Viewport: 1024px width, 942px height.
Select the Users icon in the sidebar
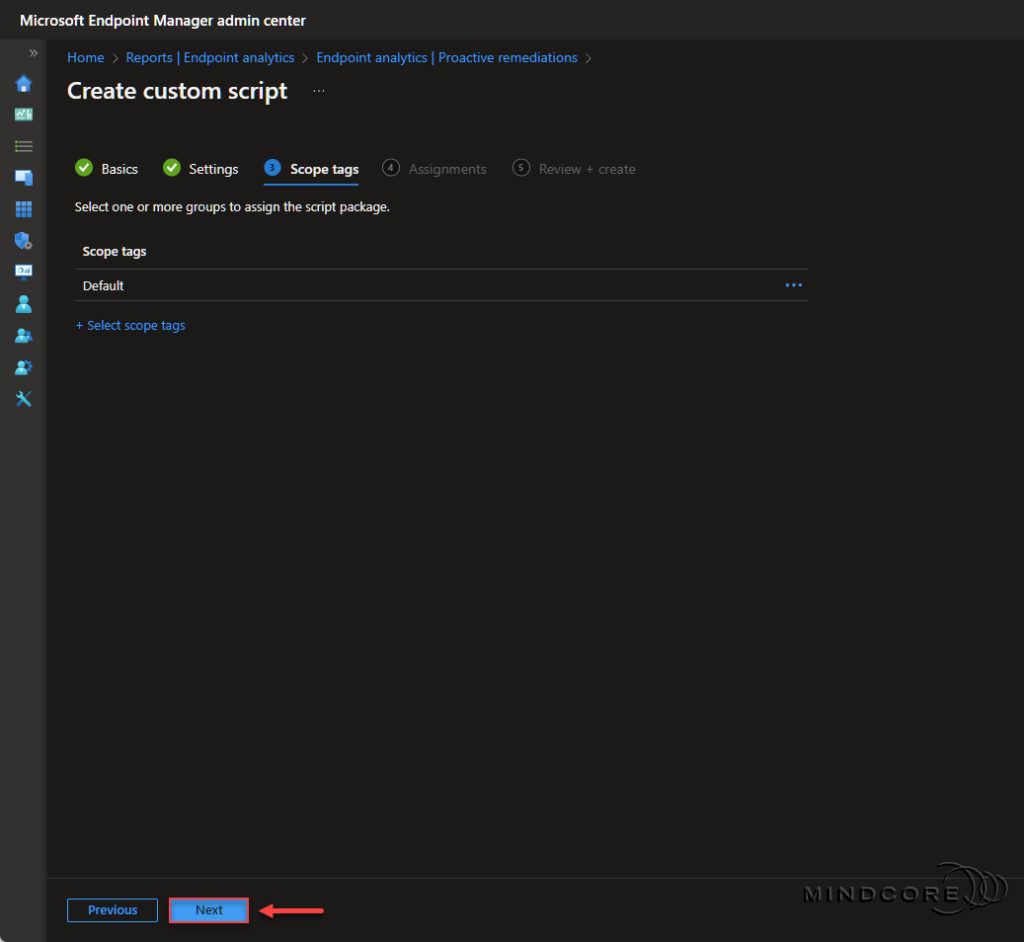pyautogui.click(x=23, y=303)
